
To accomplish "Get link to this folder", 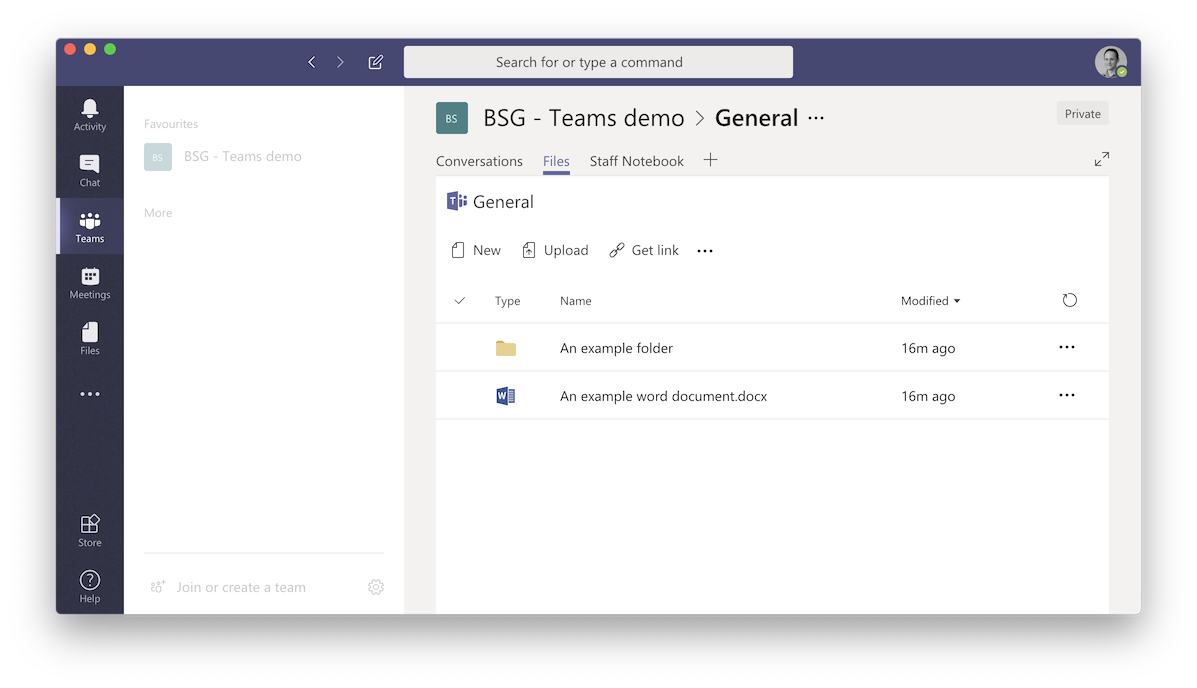I will (644, 250).
